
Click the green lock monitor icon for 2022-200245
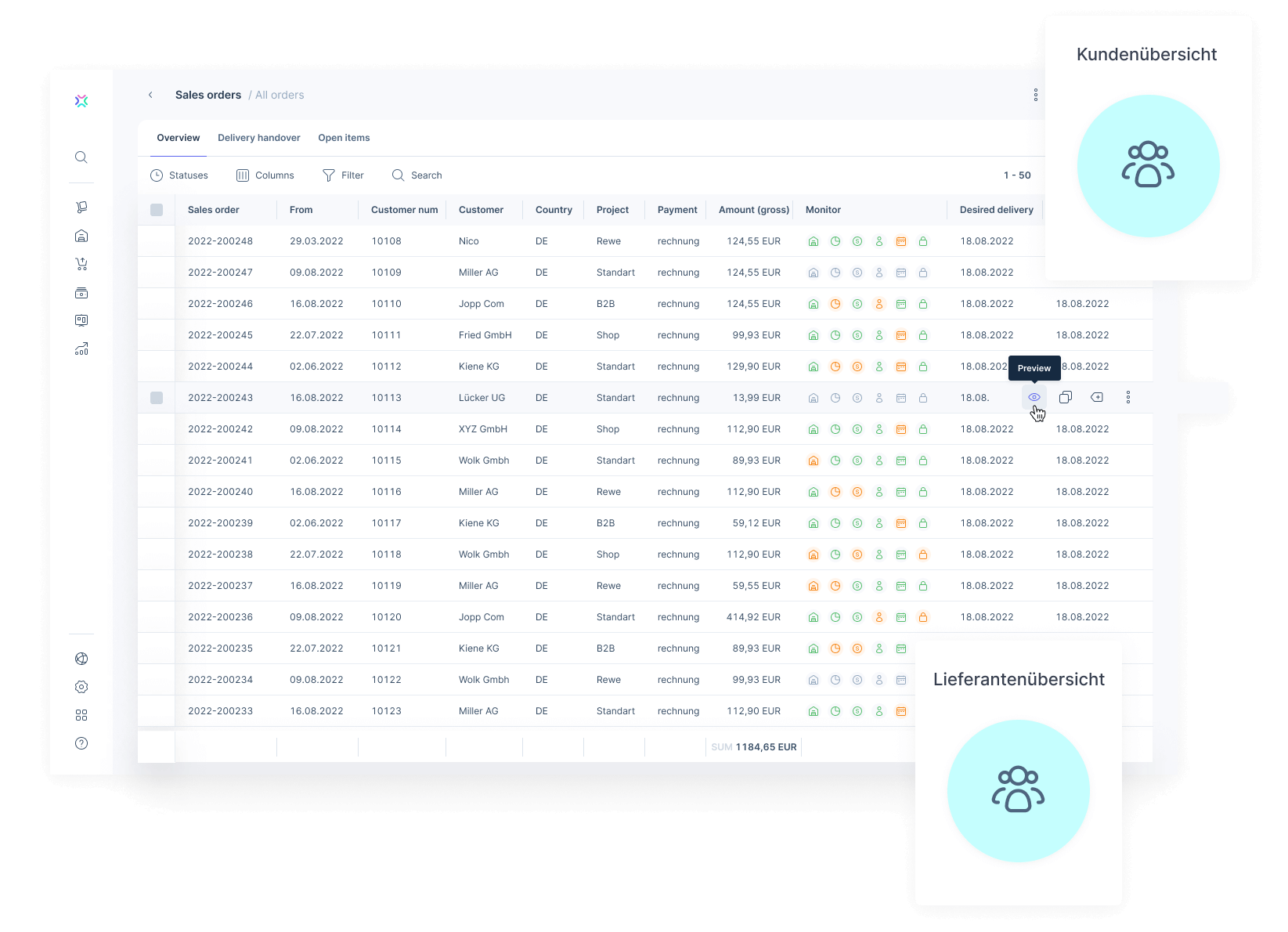(x=923, y=335)
